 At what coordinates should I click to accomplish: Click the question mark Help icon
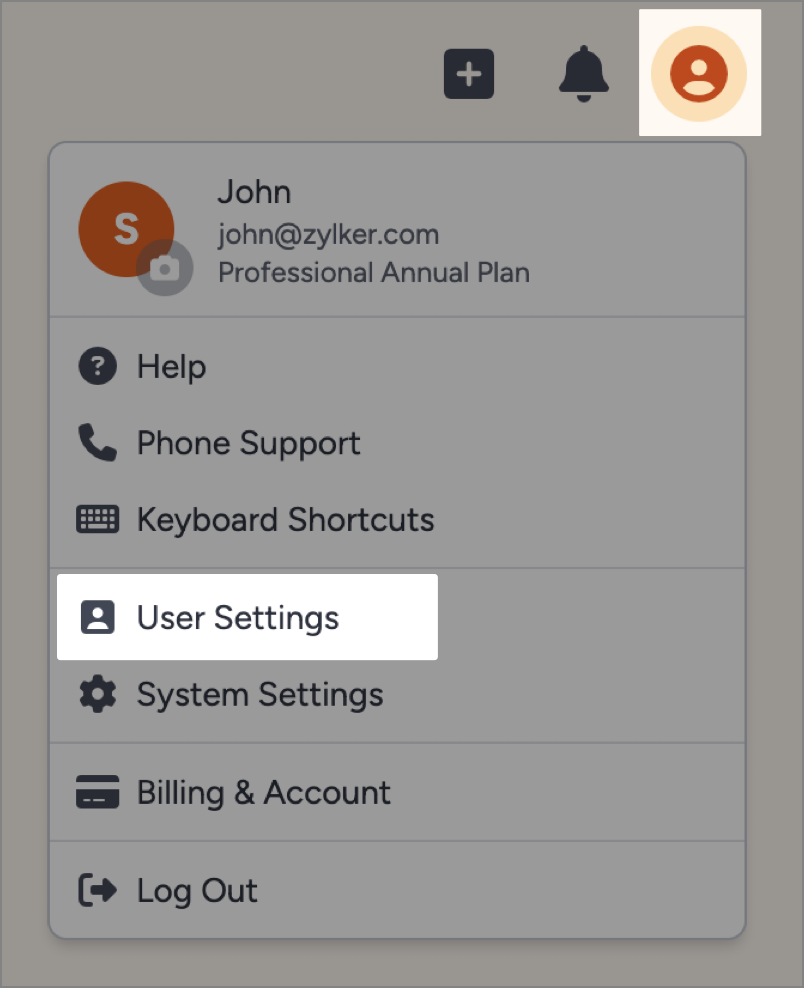pyautogui.click(x=97, y=367)
